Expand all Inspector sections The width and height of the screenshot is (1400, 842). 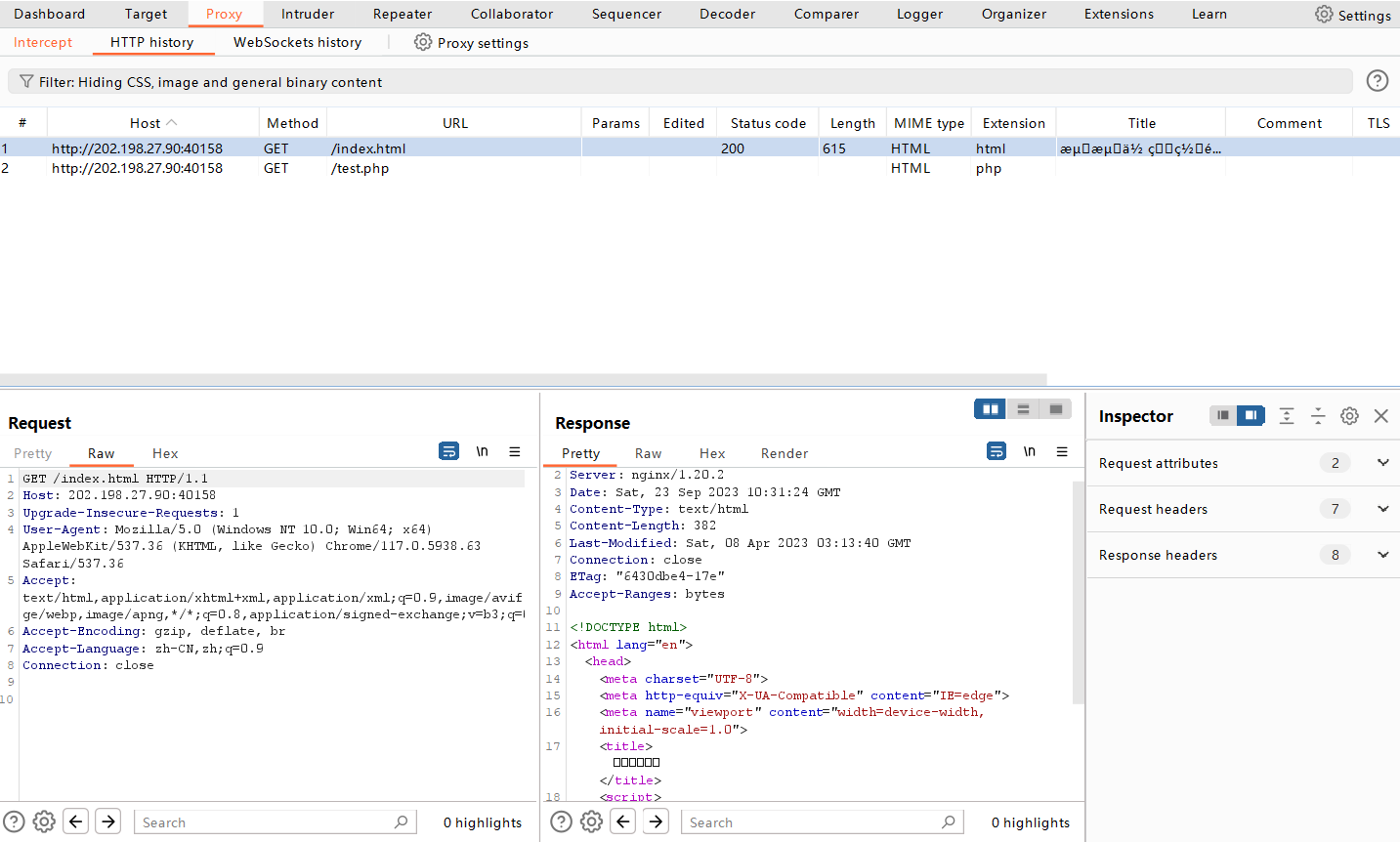[1287, 416]
